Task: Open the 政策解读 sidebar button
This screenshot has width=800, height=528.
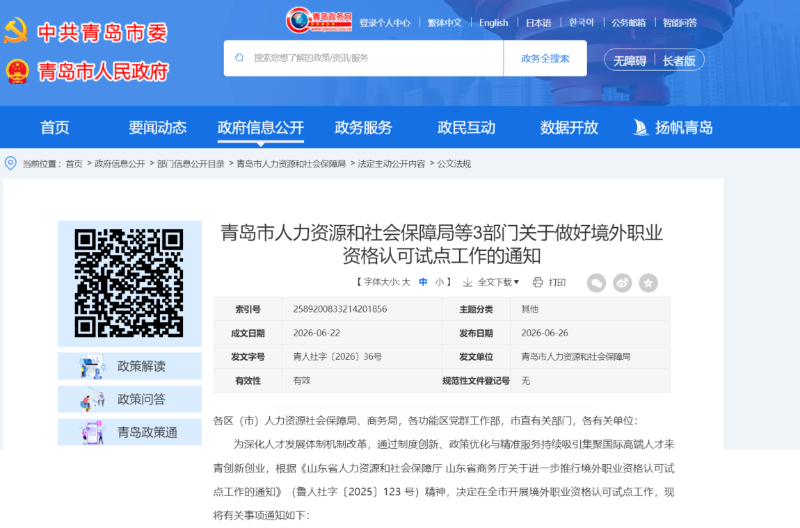Action: tap(130, 366)
